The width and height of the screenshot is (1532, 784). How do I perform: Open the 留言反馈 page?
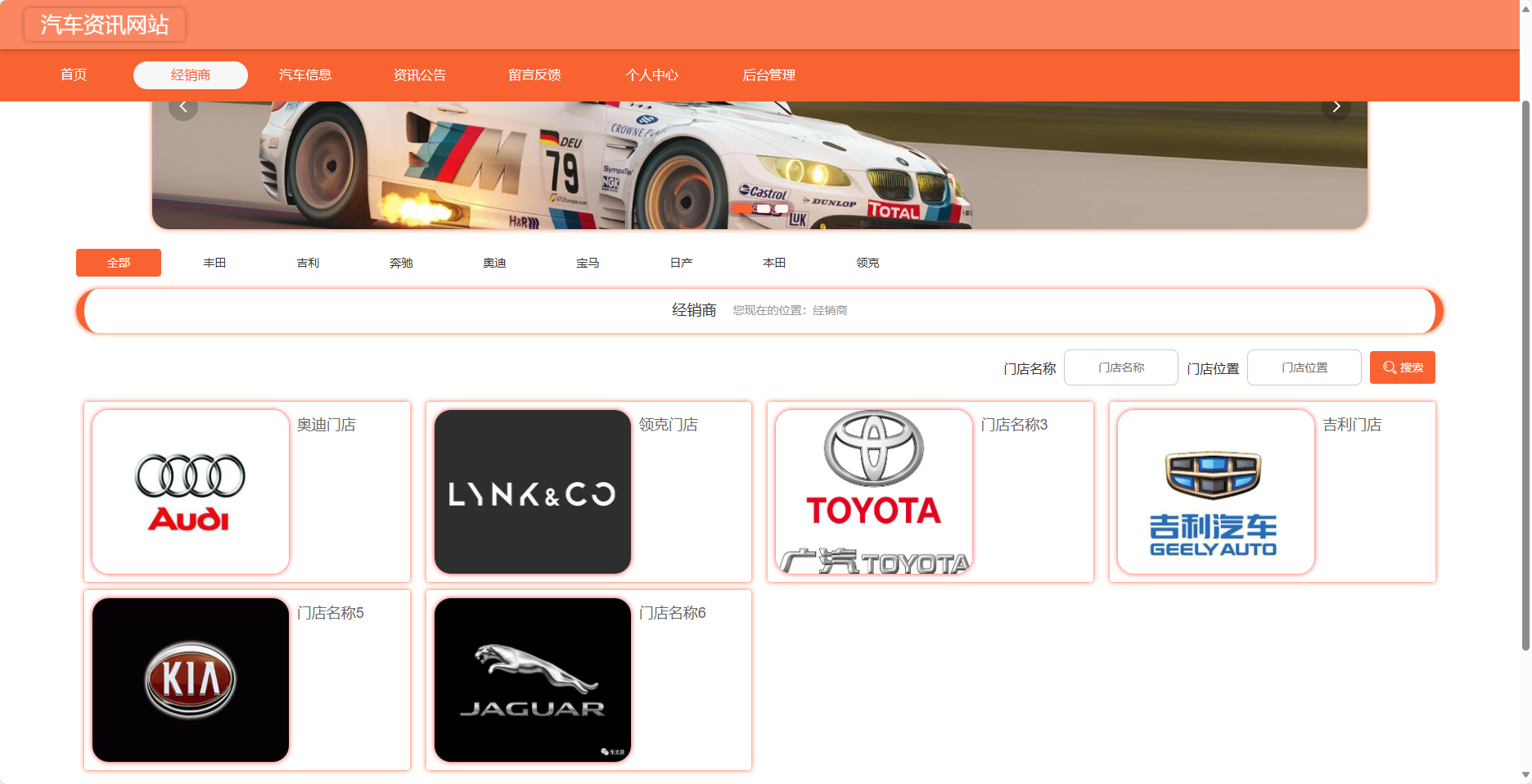click(x=534, y=75)
